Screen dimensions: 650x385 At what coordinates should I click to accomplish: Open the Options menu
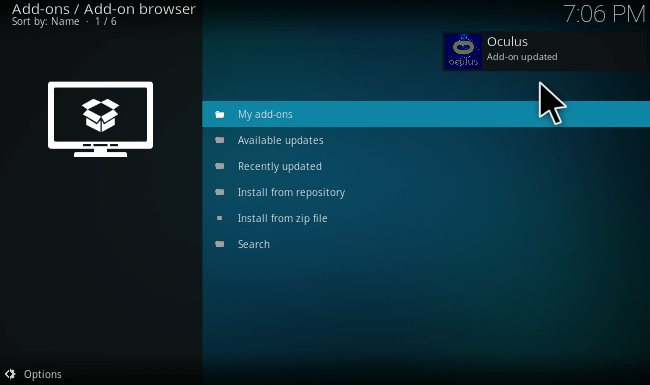coord(33,374)
